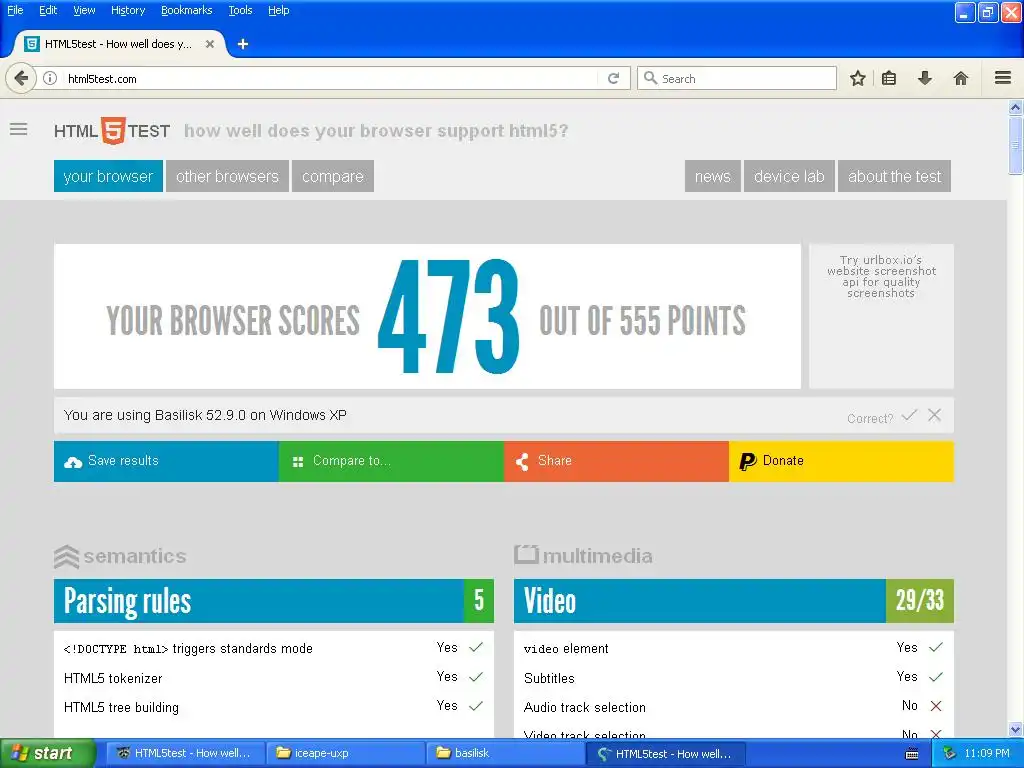
Task: Click checkmark next to Subtitles row
Action: point(936,677)
